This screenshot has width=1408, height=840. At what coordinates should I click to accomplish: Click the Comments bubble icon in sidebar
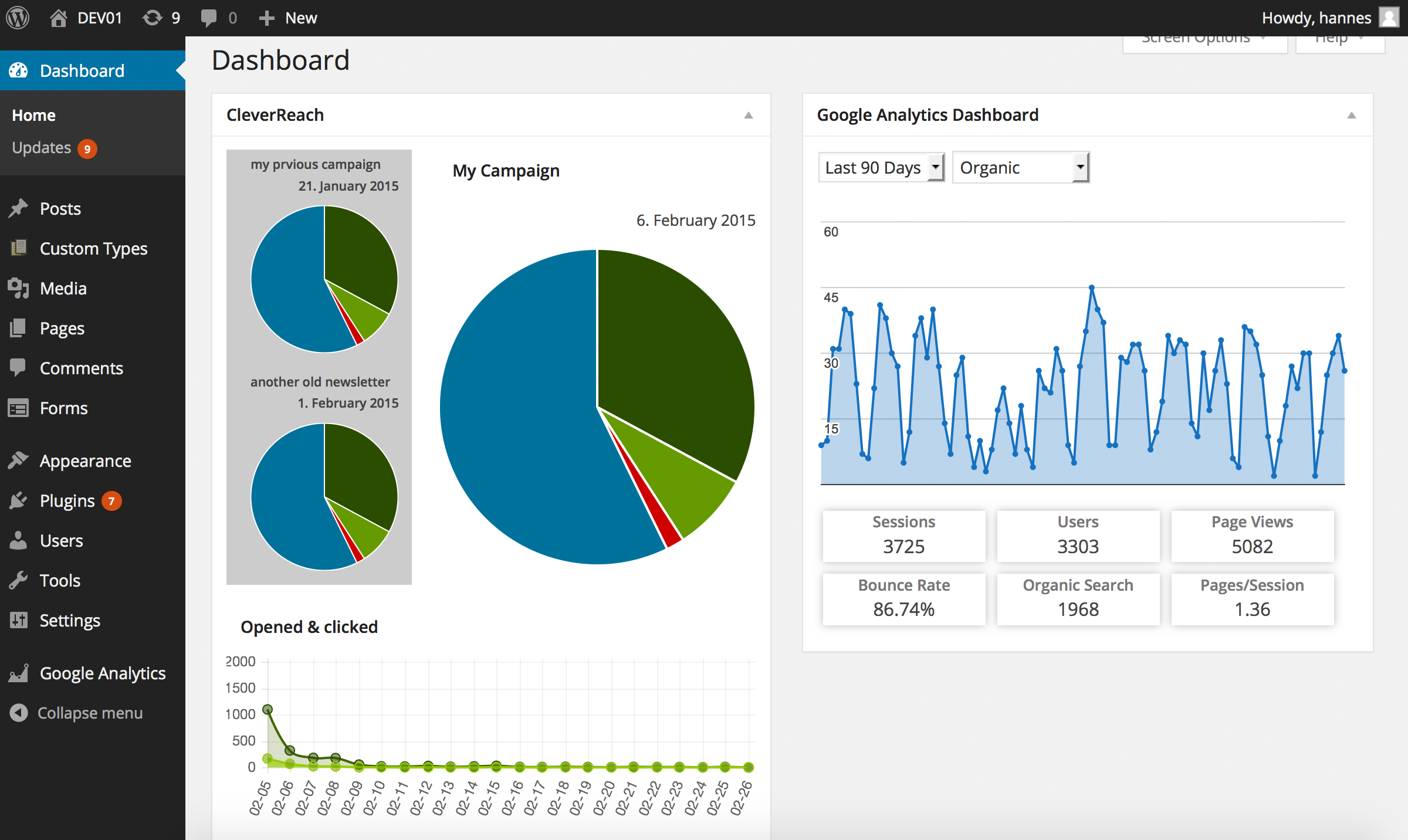click(18, 368)
